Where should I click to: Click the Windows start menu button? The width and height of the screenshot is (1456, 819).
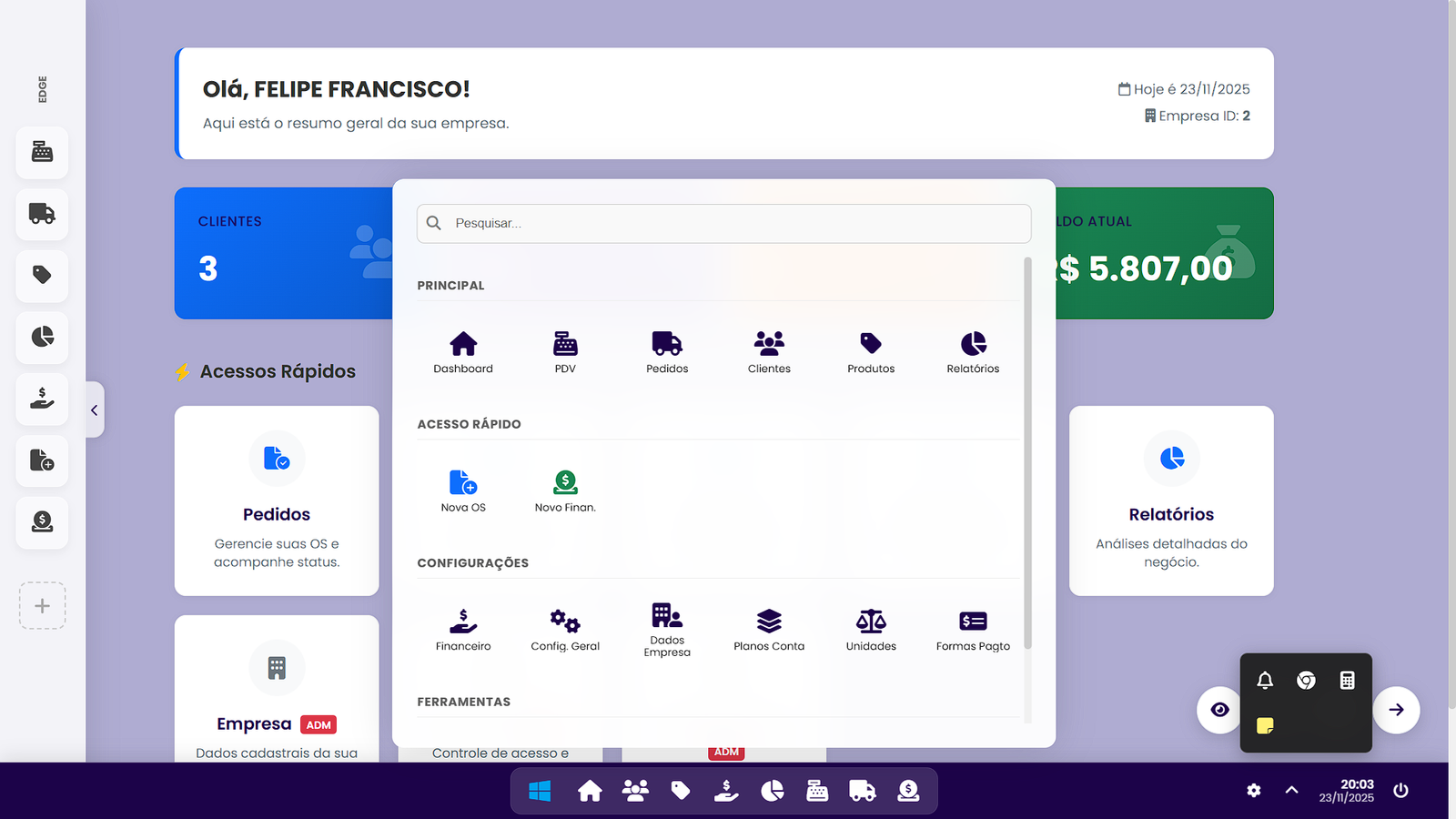tap(540, 791)
